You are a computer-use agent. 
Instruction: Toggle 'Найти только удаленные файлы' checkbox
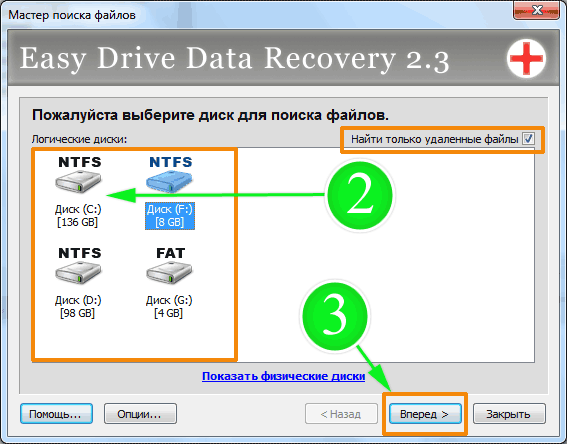[528, 138]
